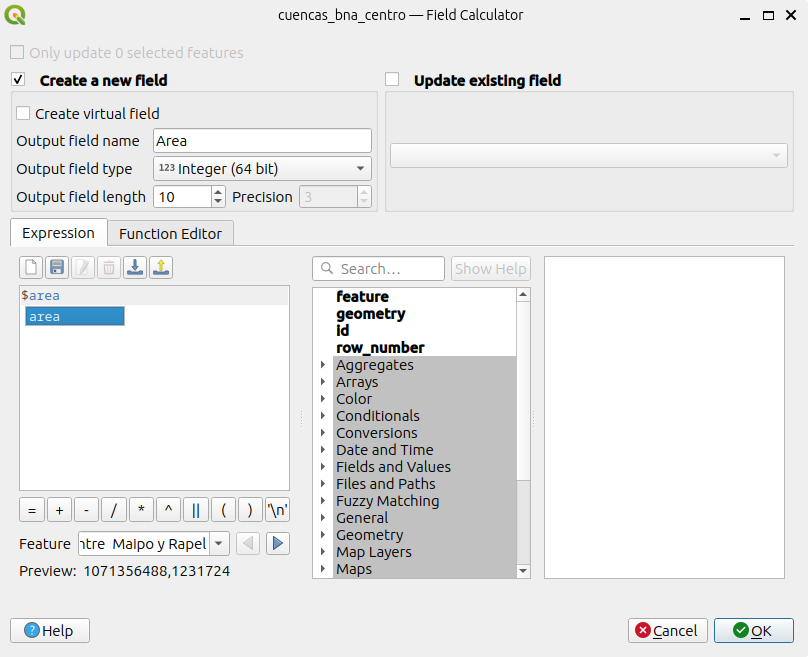Open the Output field type dropdown
This screenshot has width=808, height=657.
point(262,169)
